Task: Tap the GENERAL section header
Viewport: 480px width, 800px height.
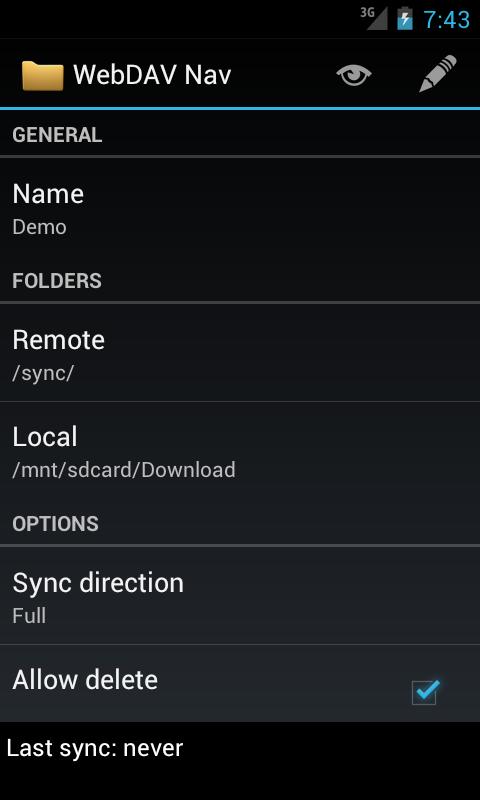Action: (x=57, y=135)
